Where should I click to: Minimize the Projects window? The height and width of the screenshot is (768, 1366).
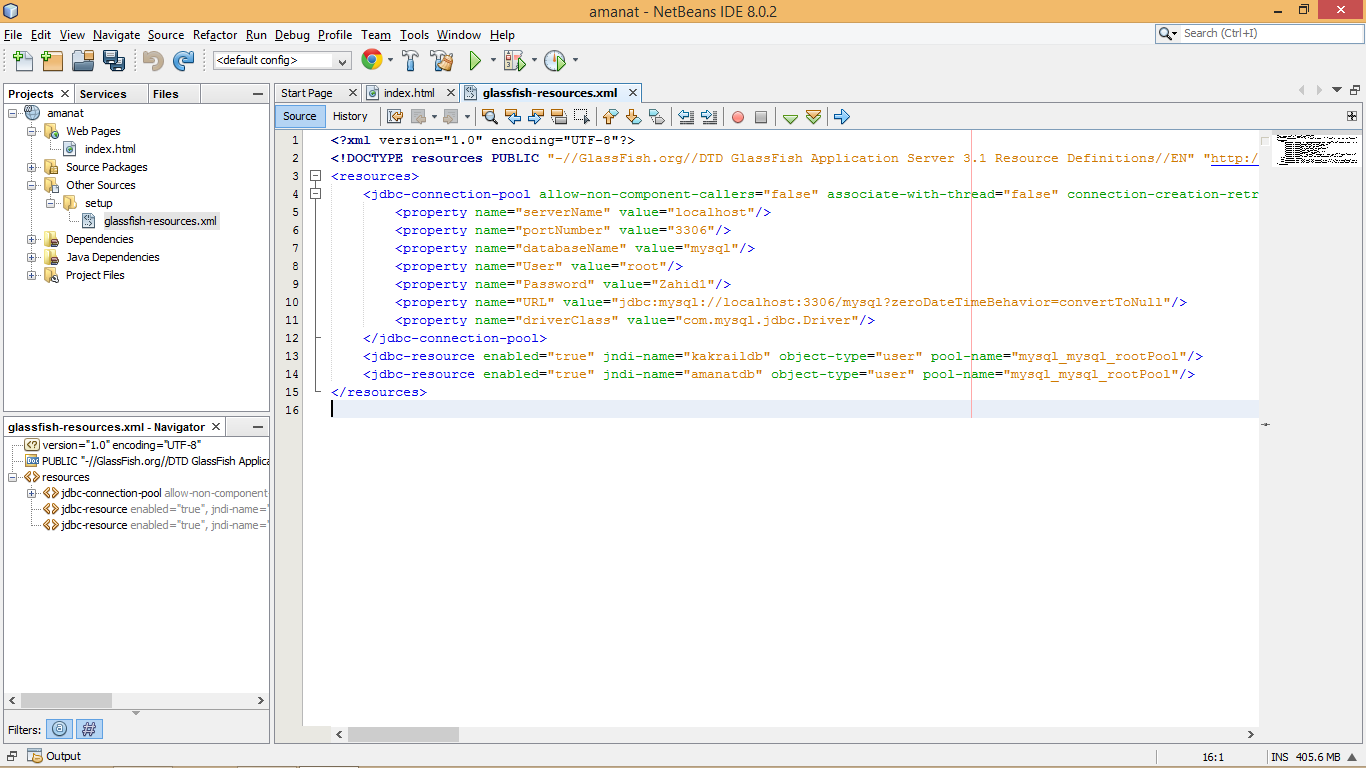tap(259, 93)
